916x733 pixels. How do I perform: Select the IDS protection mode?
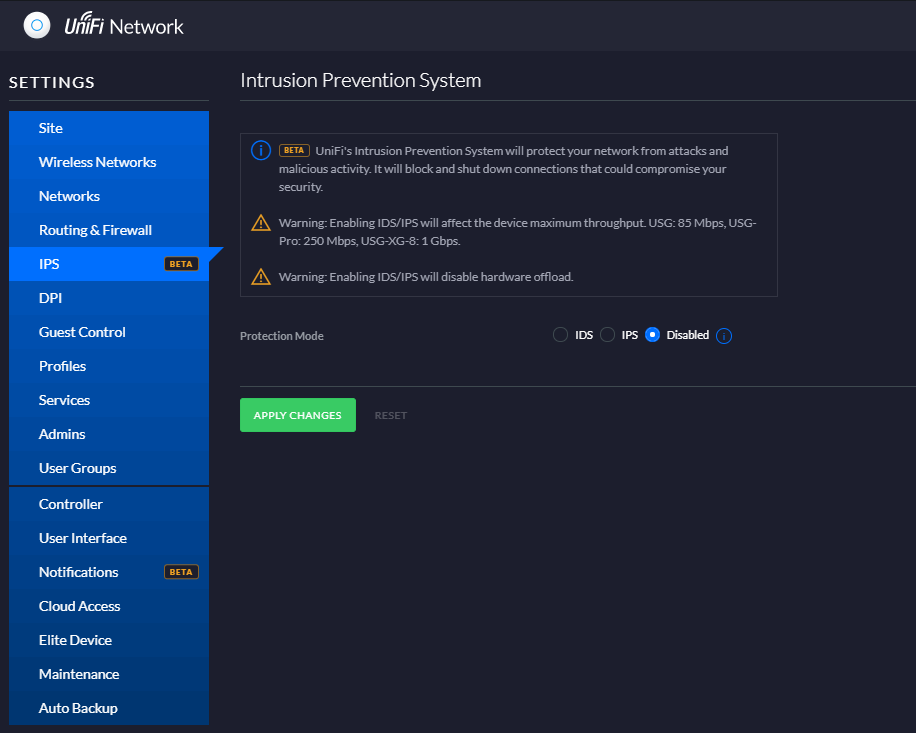point(560,335)
